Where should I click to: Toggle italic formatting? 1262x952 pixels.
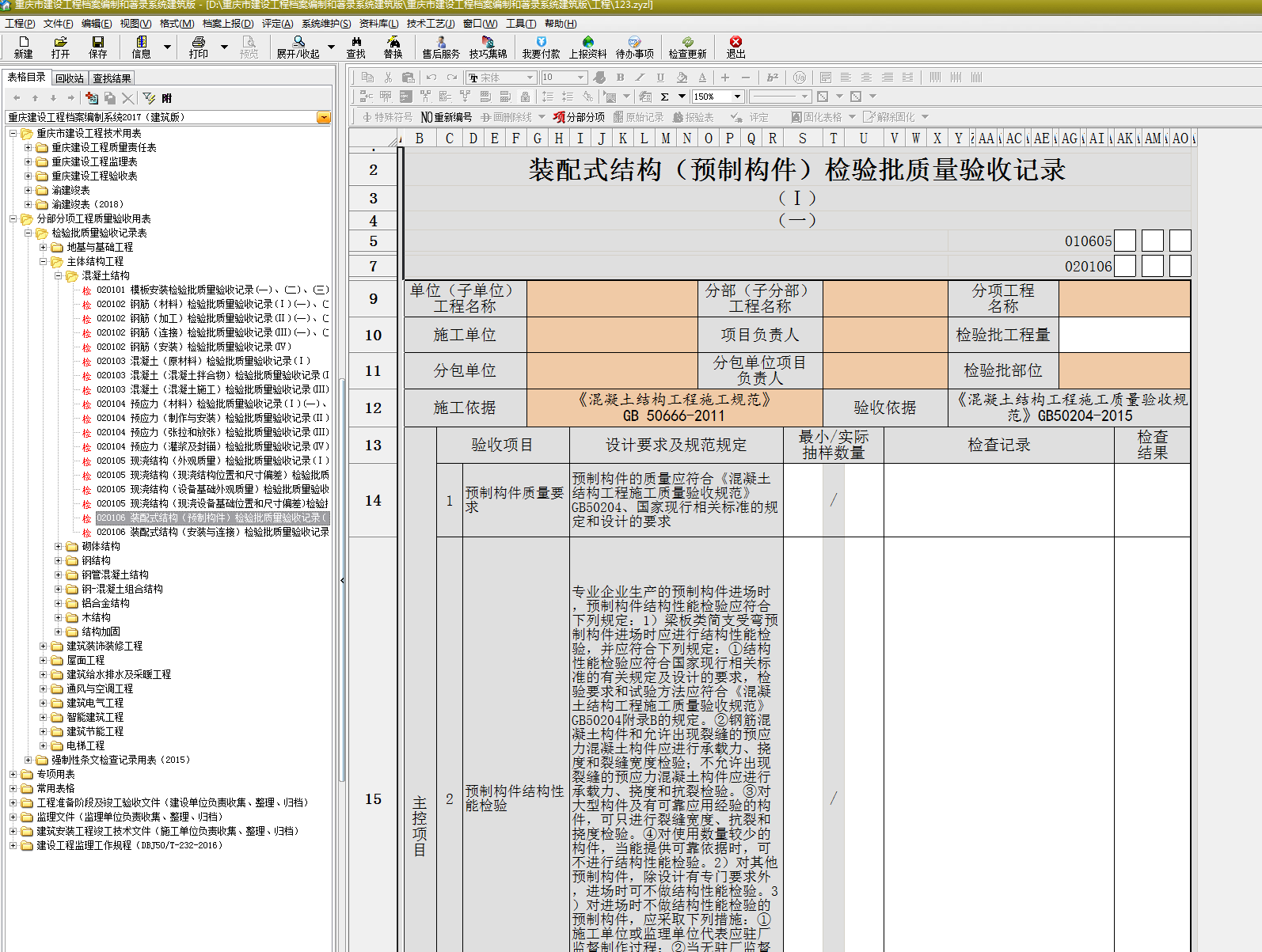[x=640, y=78]
